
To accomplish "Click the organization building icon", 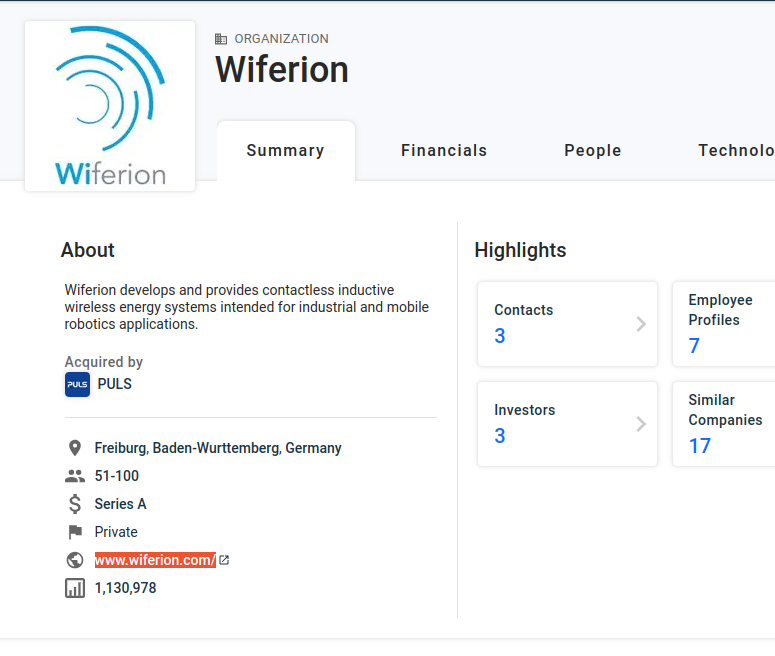I will (221, 39).
